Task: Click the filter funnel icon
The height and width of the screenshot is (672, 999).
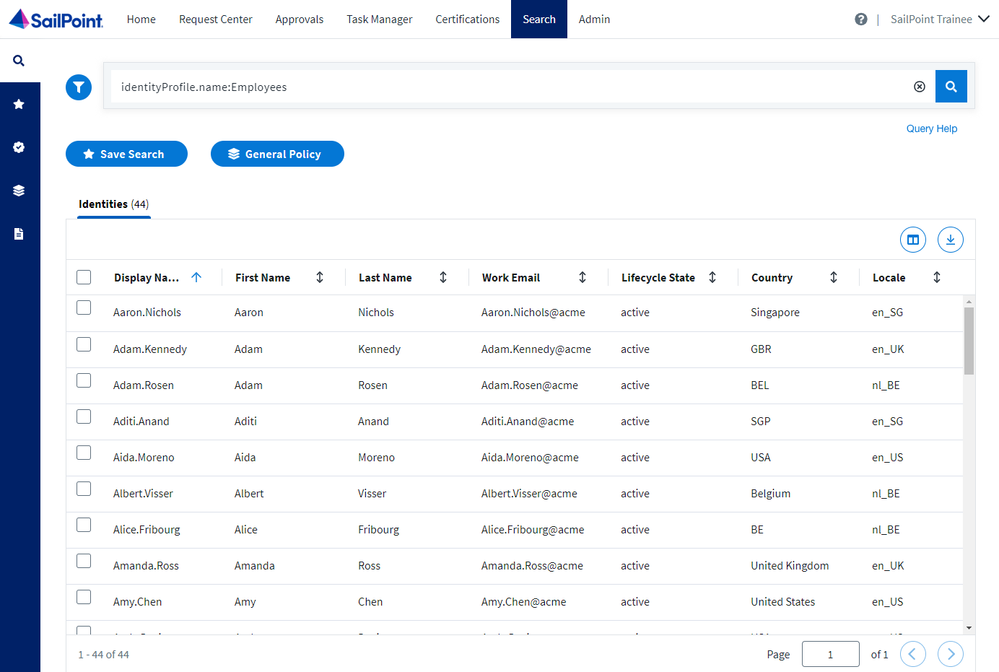Action: (x=79, y=87)
